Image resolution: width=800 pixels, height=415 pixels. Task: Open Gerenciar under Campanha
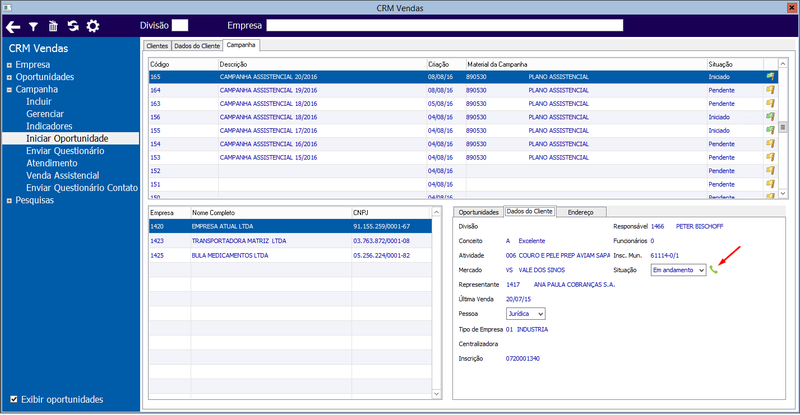click(45, 114)
